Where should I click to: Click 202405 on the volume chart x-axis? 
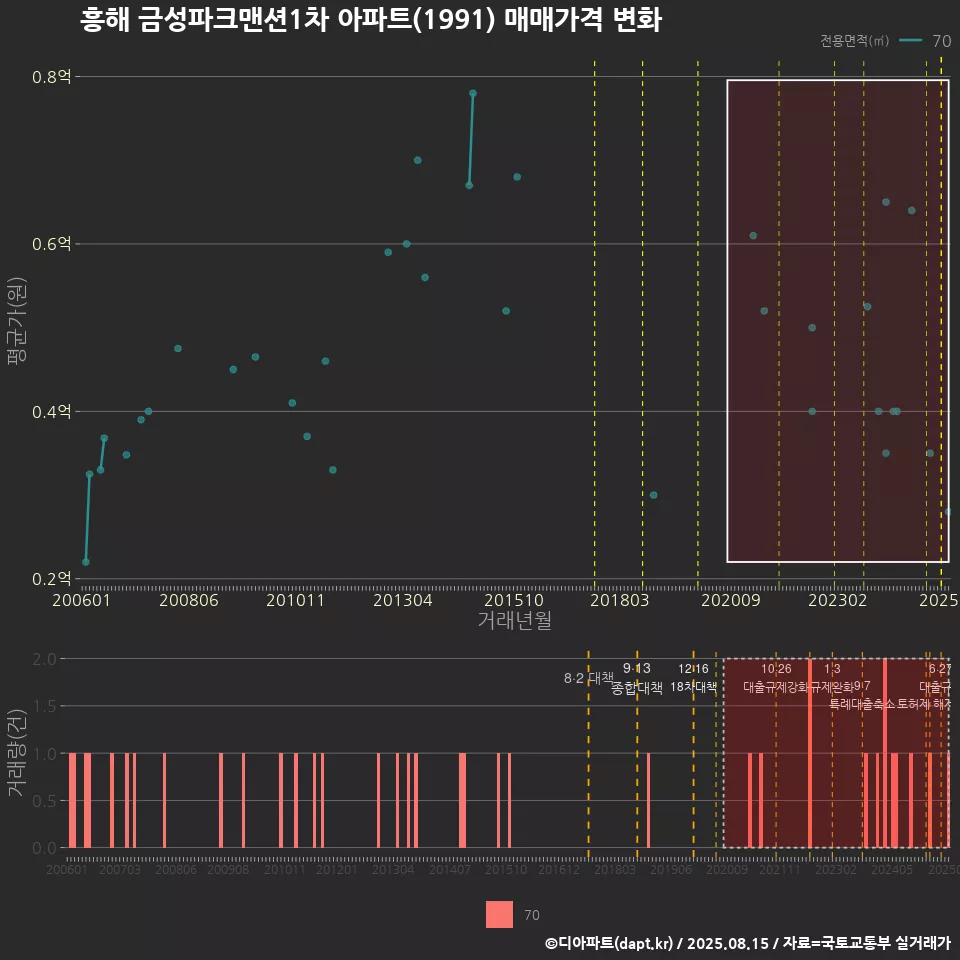point(892,869)
